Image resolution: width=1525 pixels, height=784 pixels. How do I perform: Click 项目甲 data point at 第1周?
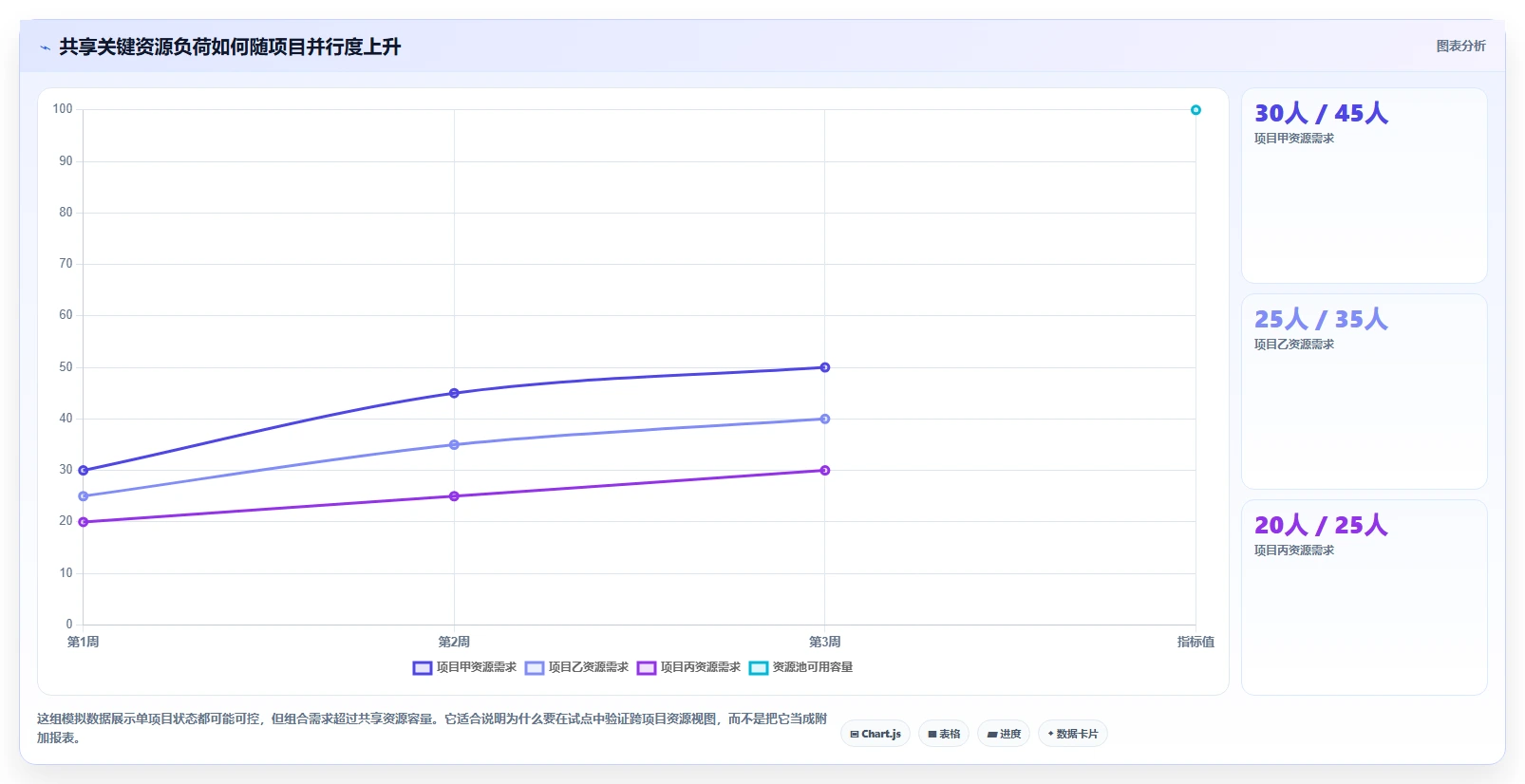(84, 470)
